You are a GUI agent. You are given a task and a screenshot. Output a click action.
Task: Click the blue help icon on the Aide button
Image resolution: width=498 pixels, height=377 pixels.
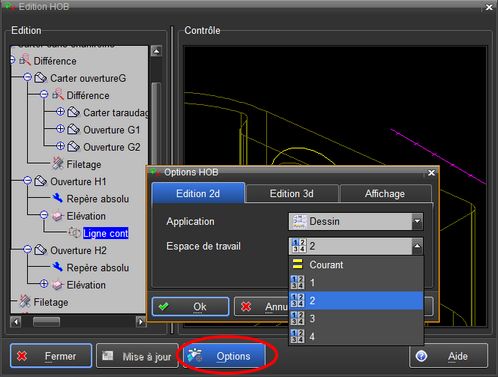[x=421, y=356]
